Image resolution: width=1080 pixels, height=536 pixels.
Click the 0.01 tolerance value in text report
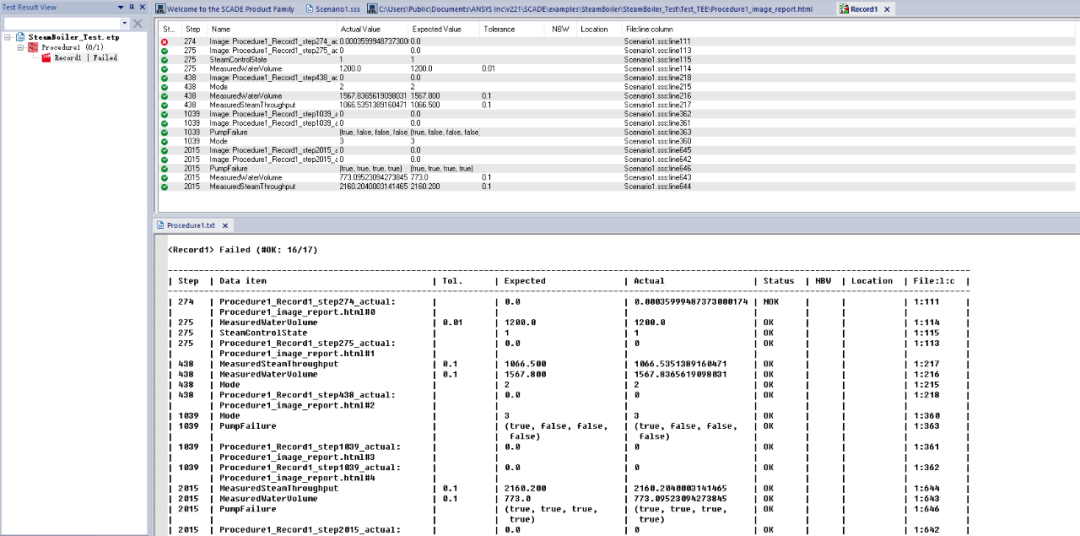coord(451,322)
